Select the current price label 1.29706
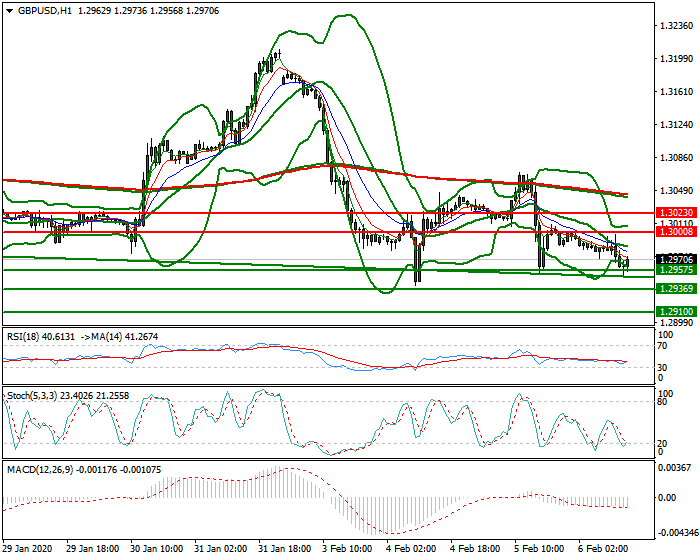 pyautogui.click(x=676, y=259)
